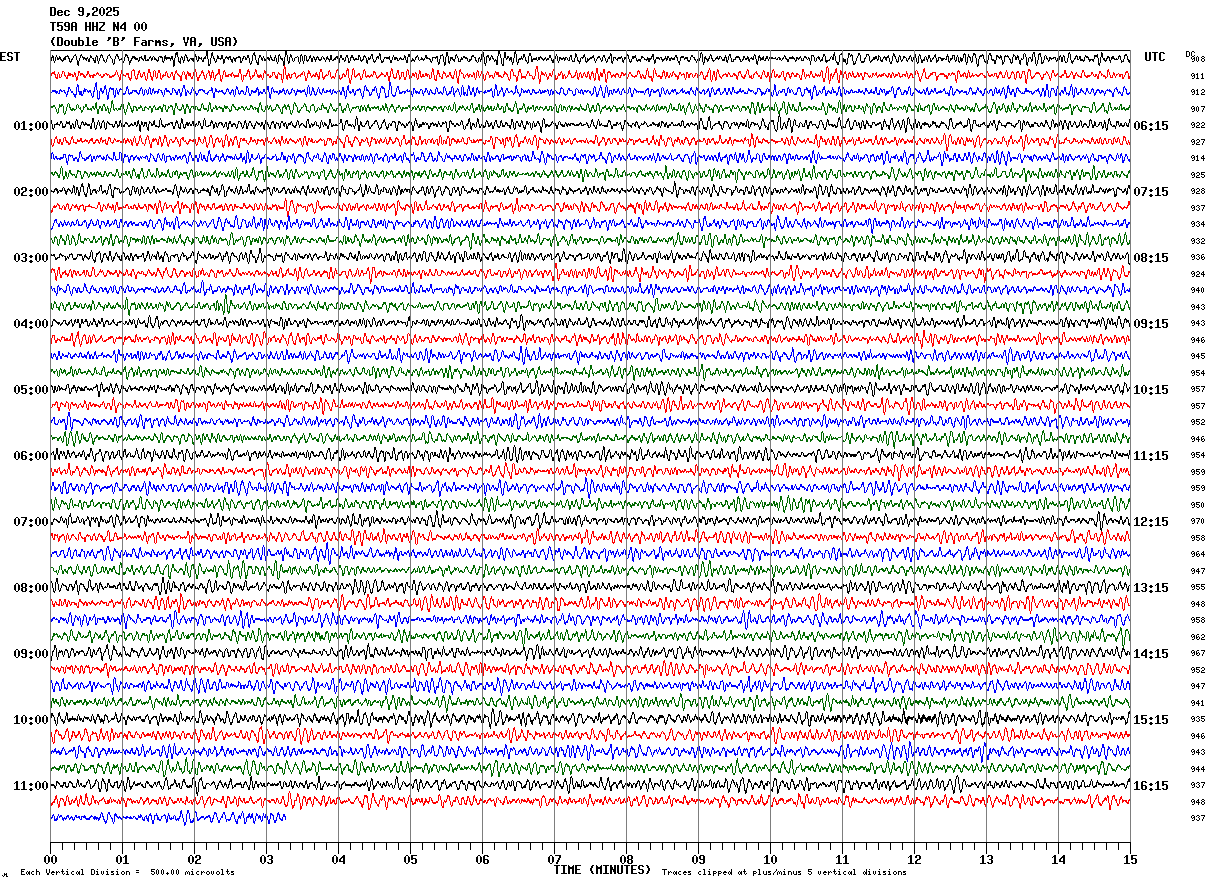Click minute tick label '05' on time axis
Viewport: 1210px width, 886px height.
click(410, 859)
